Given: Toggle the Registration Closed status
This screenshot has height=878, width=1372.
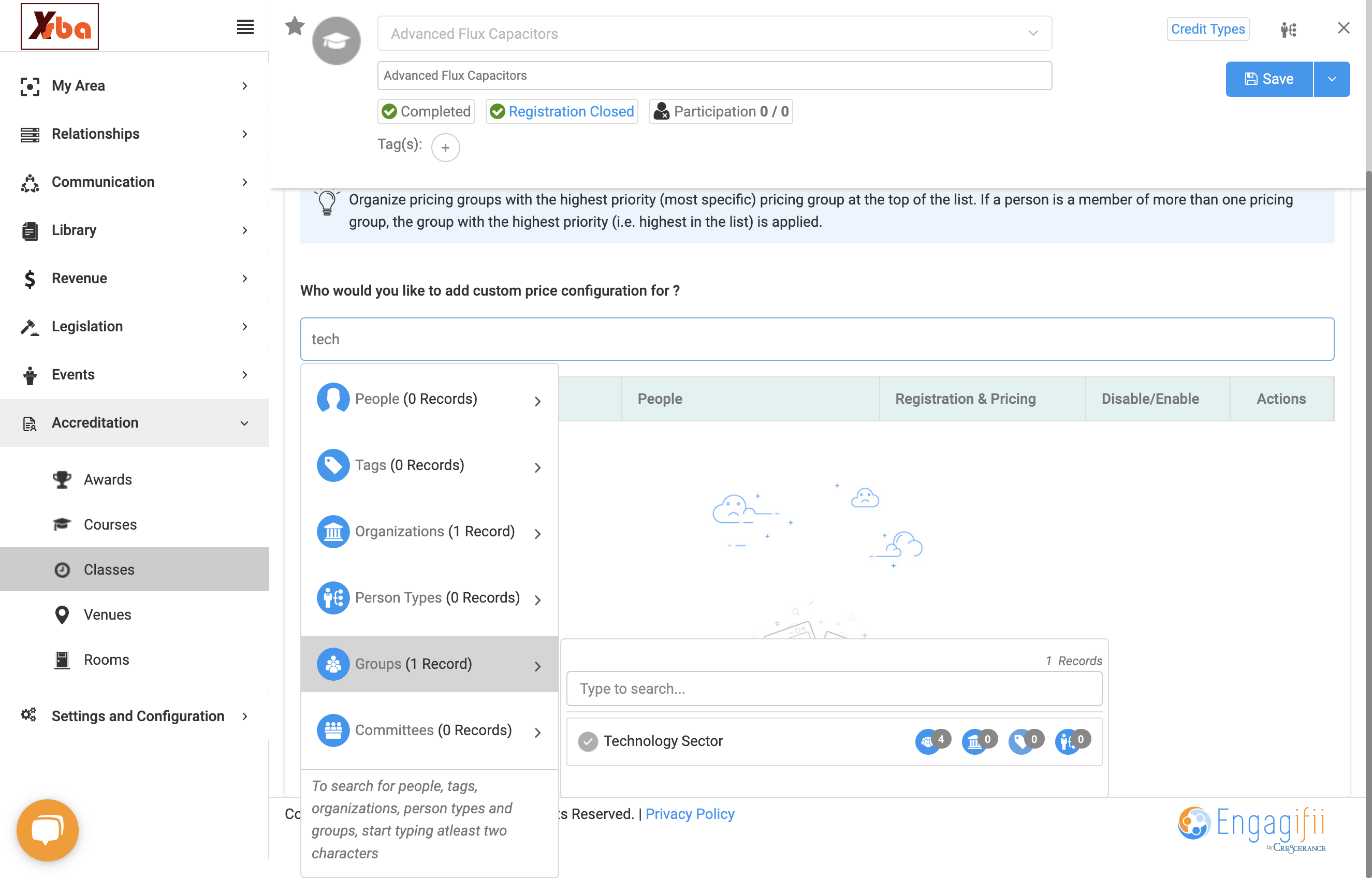Looking at the screenshot, I should point(561,111).
